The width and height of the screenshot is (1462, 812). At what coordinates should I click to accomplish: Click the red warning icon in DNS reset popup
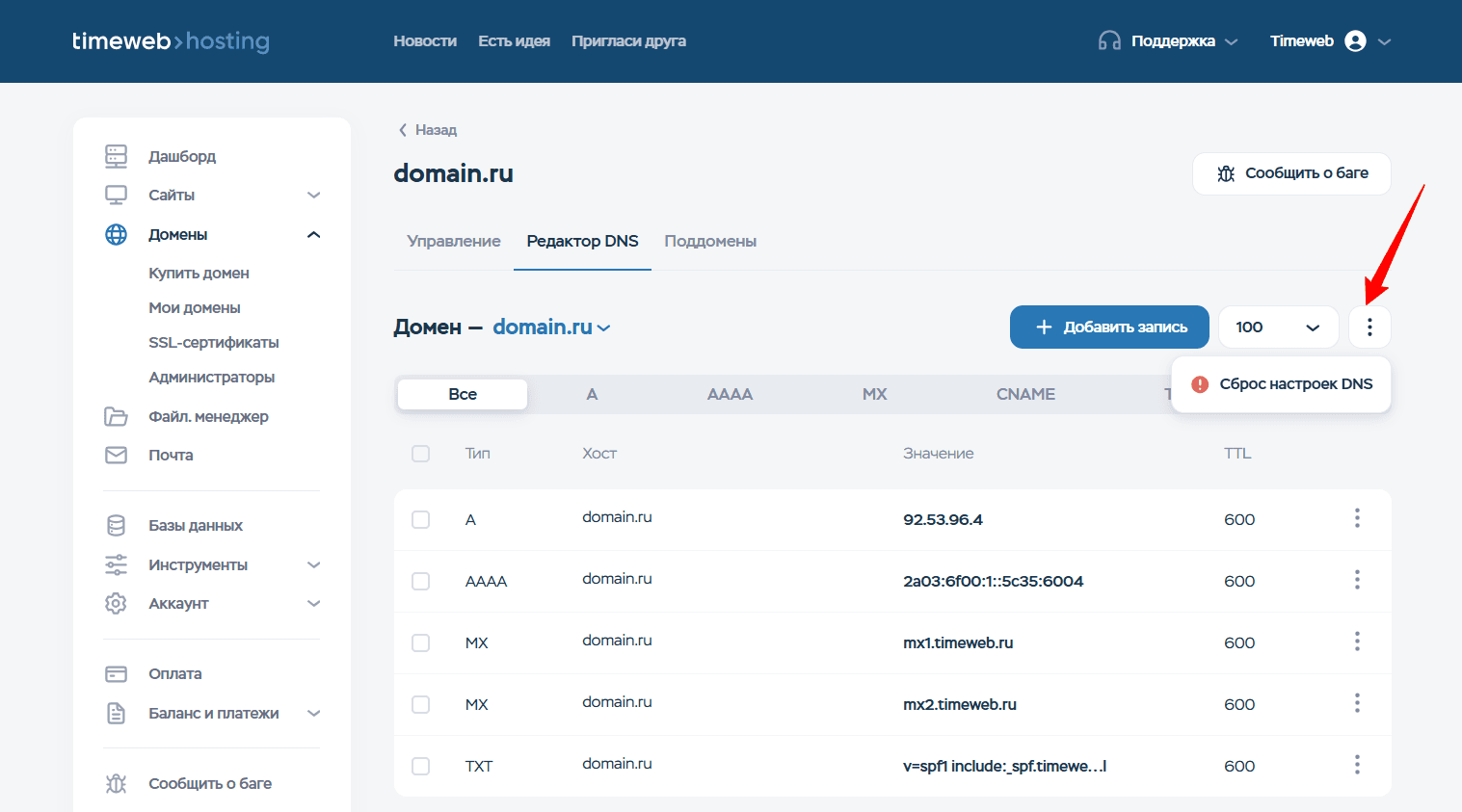(1200, 384)
